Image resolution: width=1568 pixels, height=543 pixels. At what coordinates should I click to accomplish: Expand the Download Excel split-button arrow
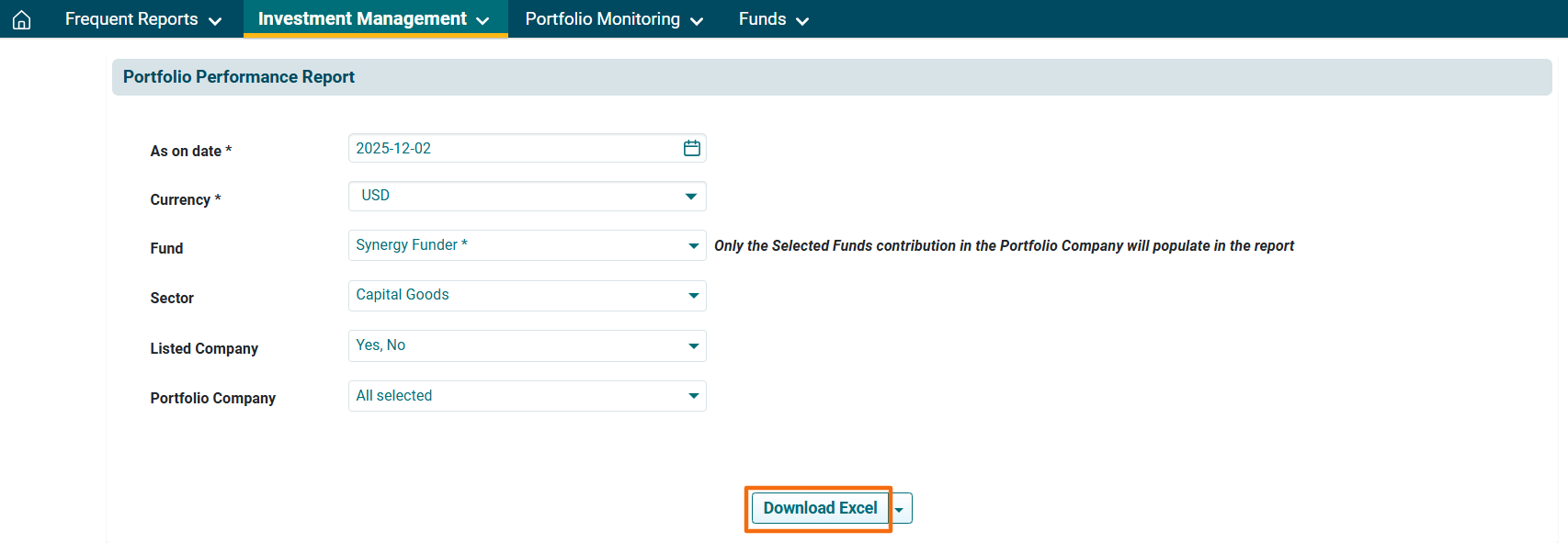900,509
